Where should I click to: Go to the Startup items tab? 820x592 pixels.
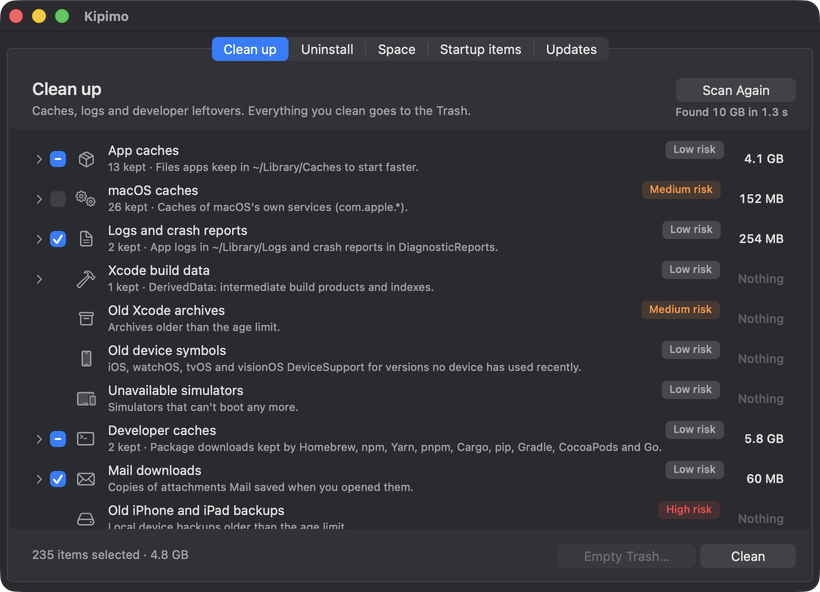[481, 49]
